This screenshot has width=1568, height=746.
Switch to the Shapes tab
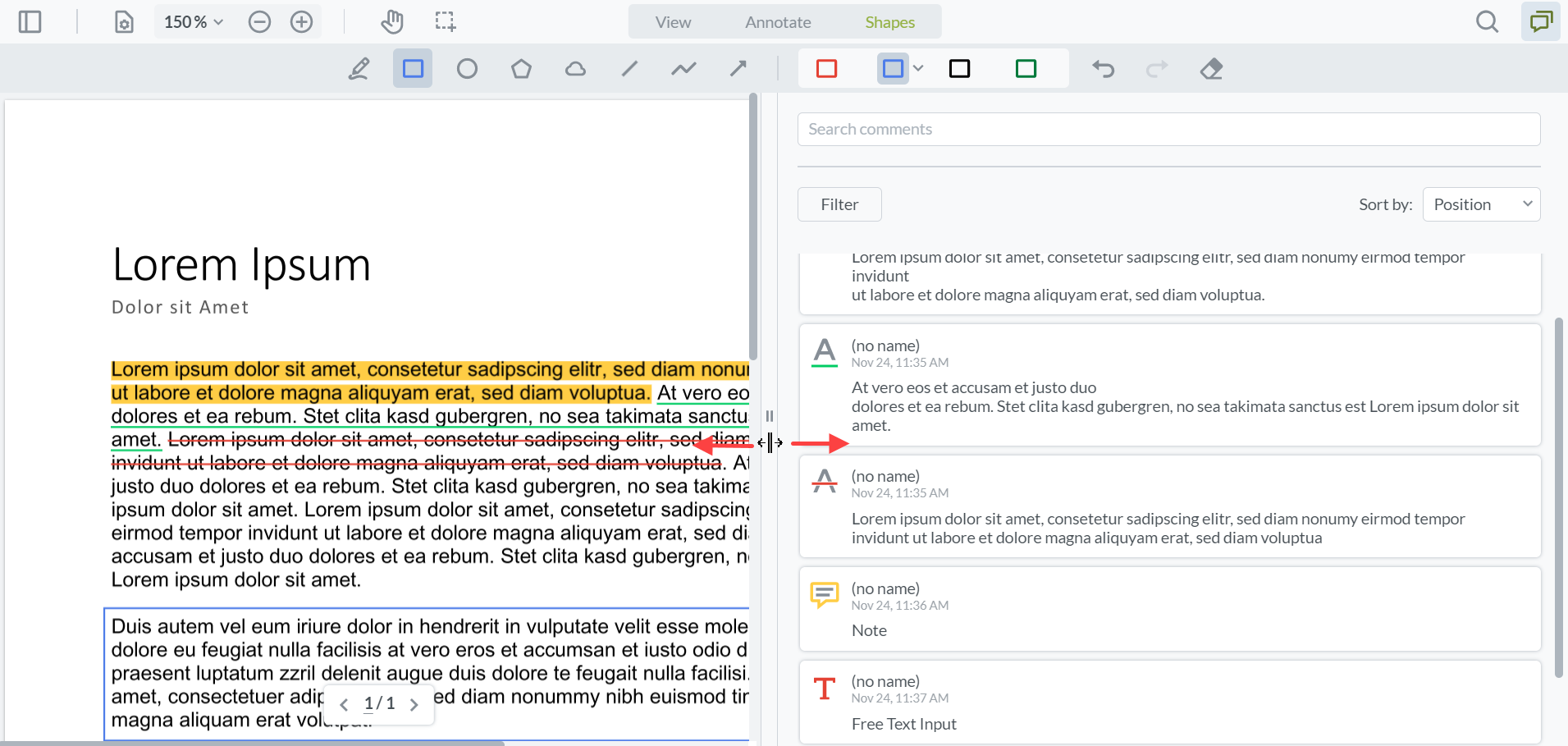click(x=889, y=22)
